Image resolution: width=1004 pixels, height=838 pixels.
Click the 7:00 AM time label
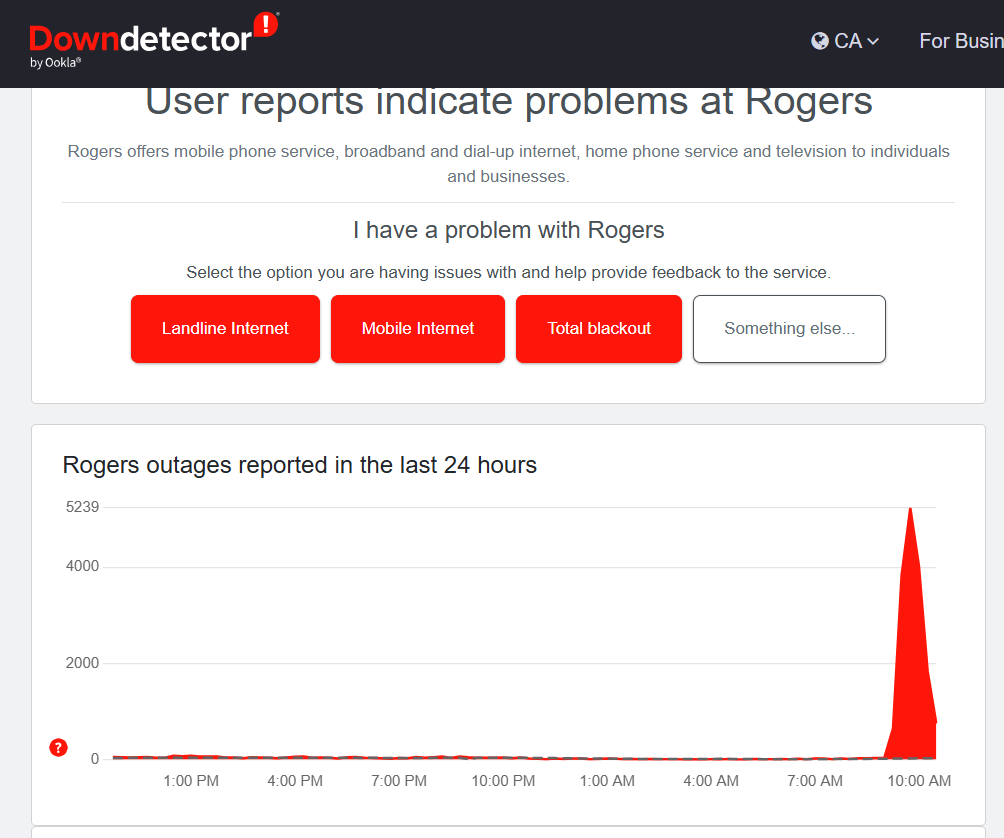click(815, 781)
